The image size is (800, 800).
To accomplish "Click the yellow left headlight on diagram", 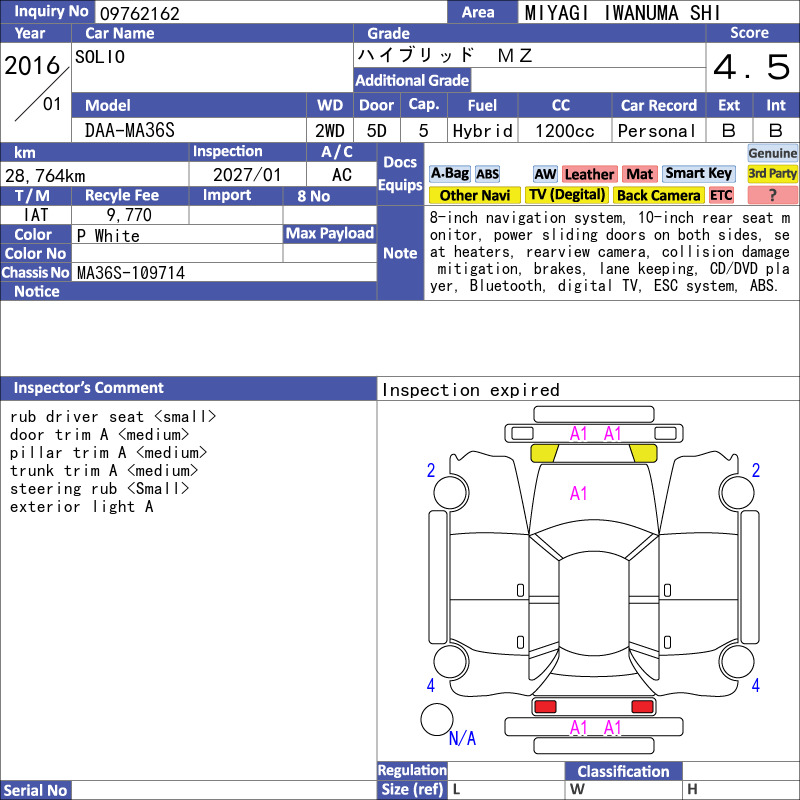I will [x=544, y=453].
